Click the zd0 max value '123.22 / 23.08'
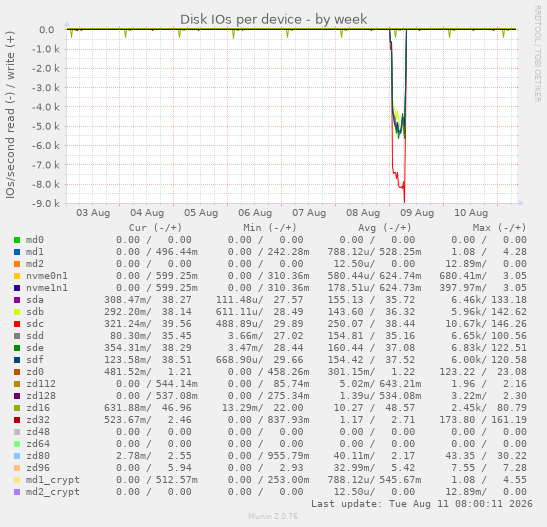This screenshot has width=547, height=527. (483, 372)
